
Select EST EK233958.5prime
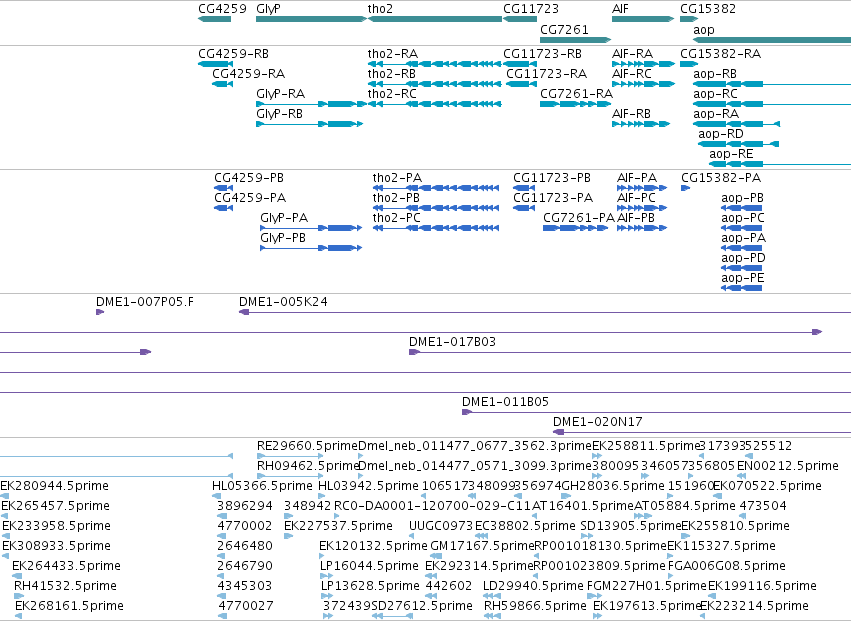point(56,527)
